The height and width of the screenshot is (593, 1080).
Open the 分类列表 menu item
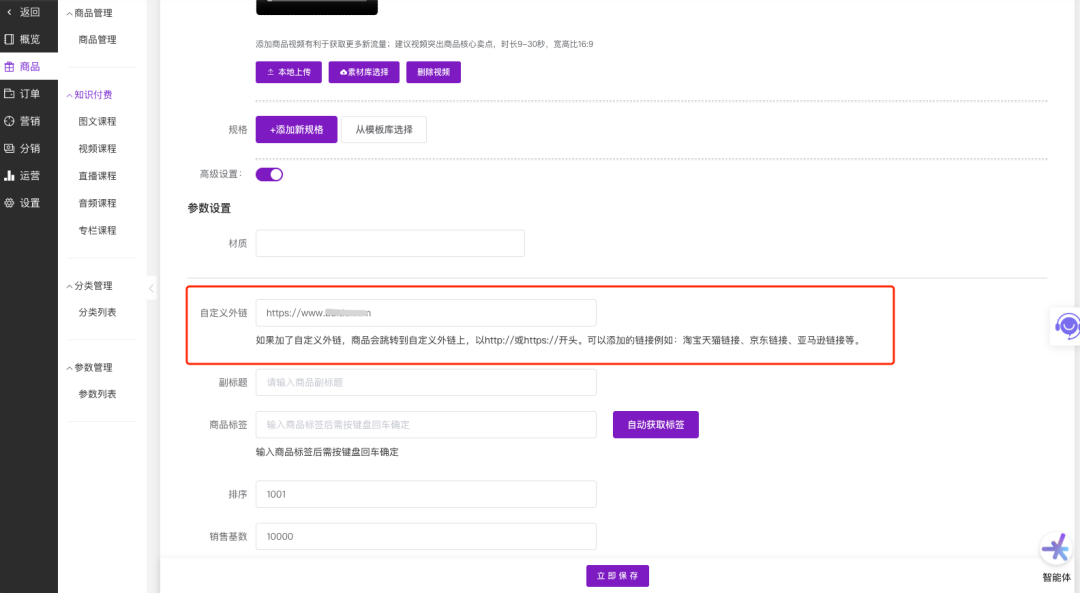click(x=97, y=313)
